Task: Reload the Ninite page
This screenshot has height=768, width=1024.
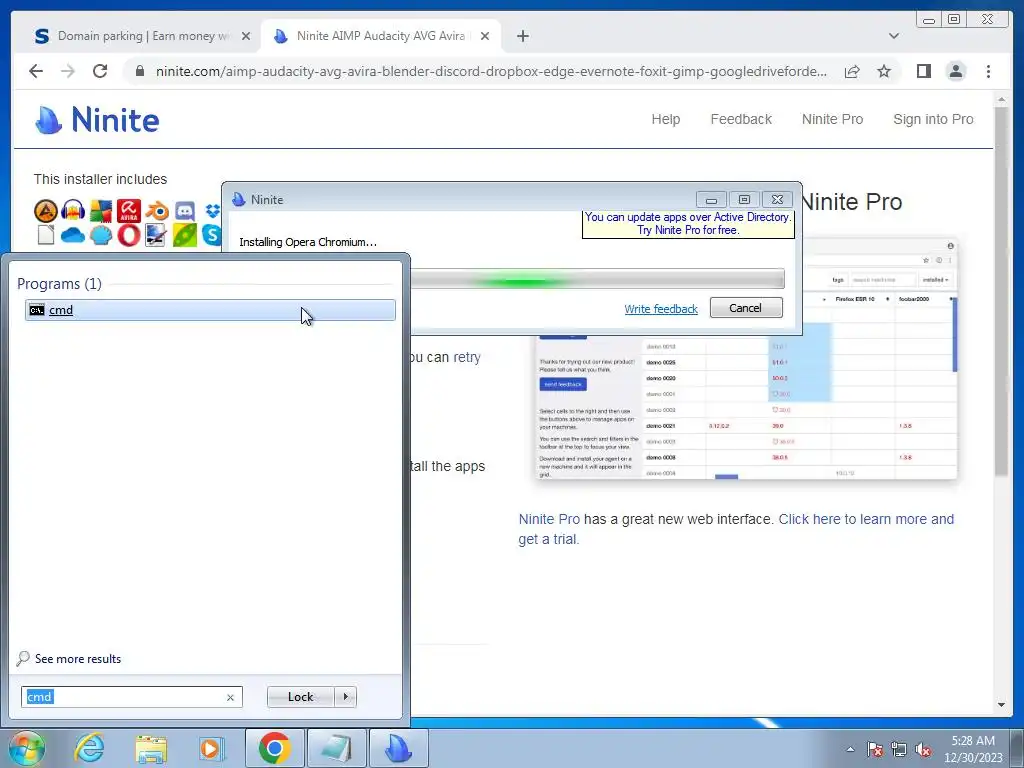Action: 100,71
